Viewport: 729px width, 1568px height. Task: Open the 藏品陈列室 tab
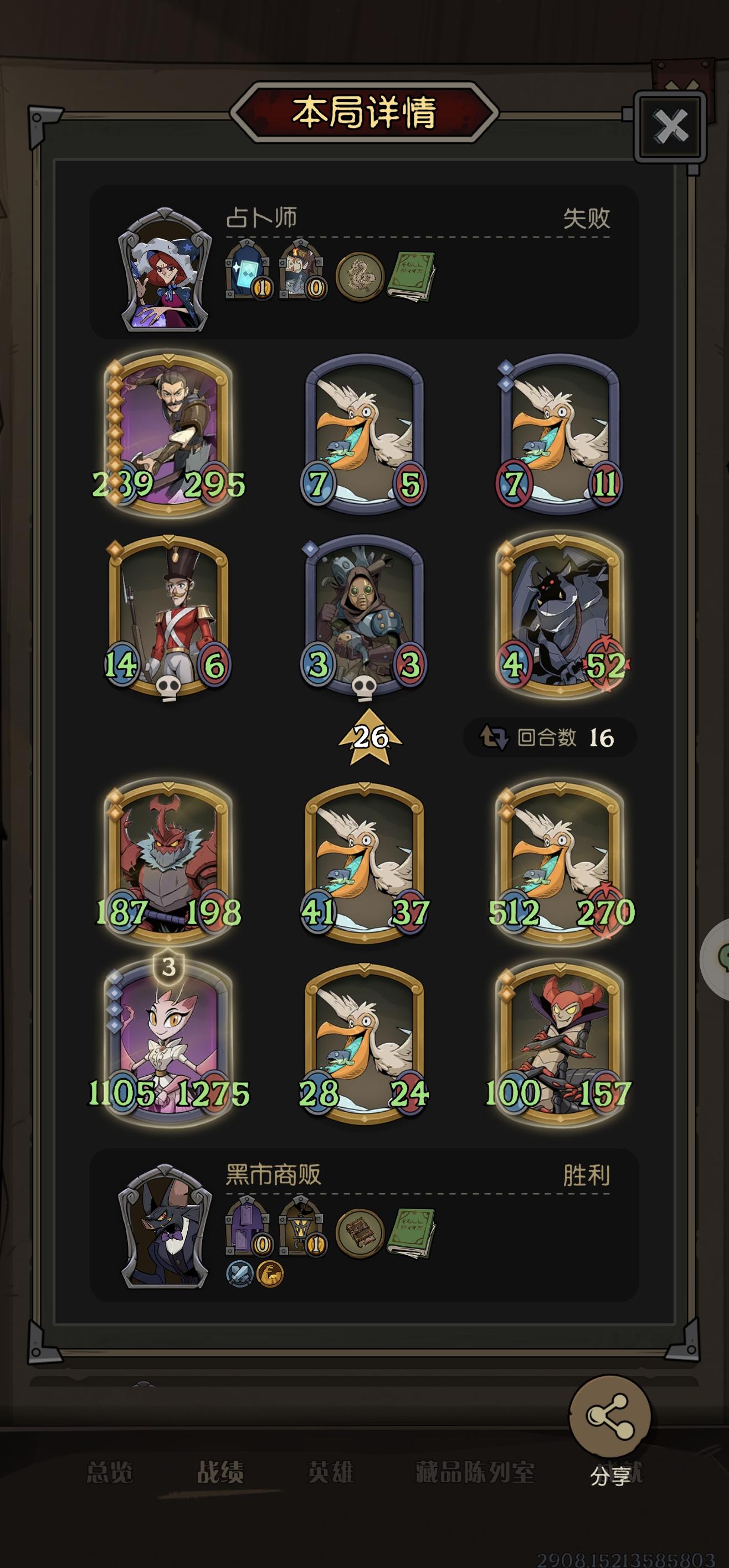point(475,1472)
